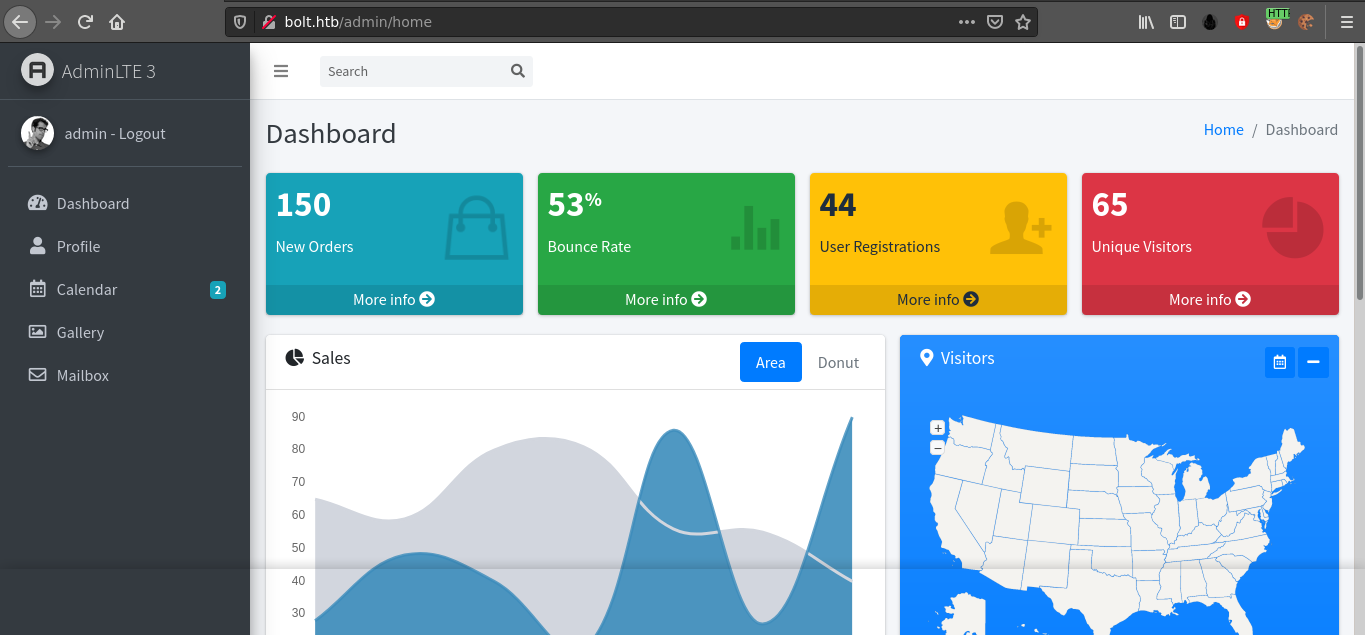Zoom out on the visitors map
The image size is (1365, 635).
point(937,448)
